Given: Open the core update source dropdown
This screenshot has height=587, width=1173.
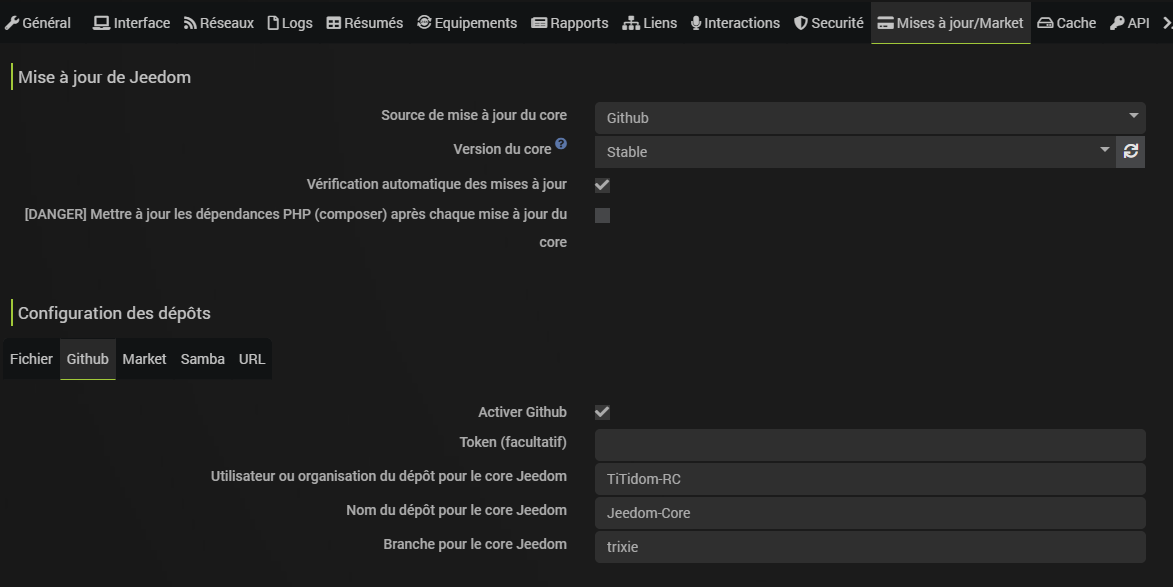Looking at the screenshot, I should [869, 118].
